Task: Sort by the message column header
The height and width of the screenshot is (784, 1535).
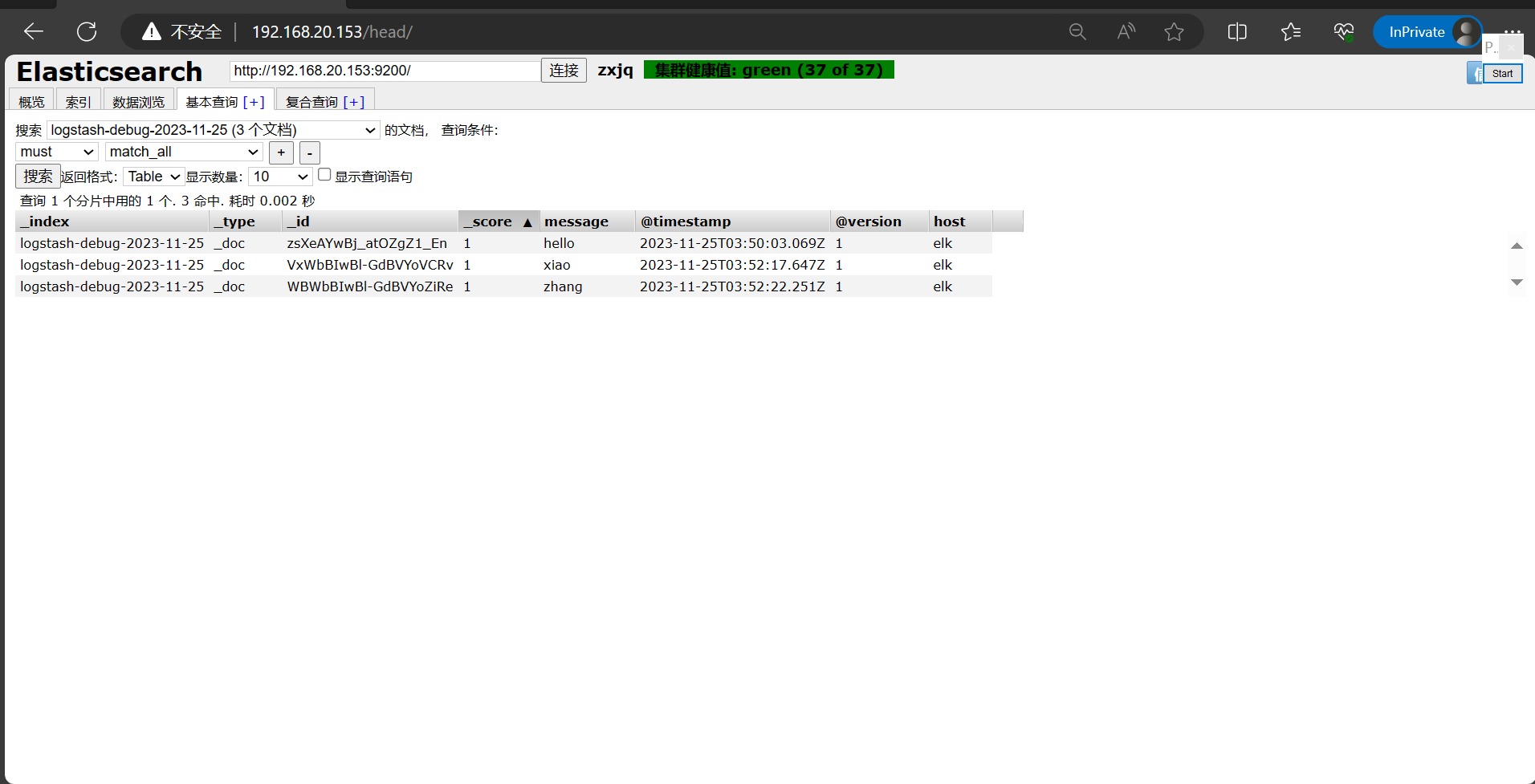Action: [586, 221]
